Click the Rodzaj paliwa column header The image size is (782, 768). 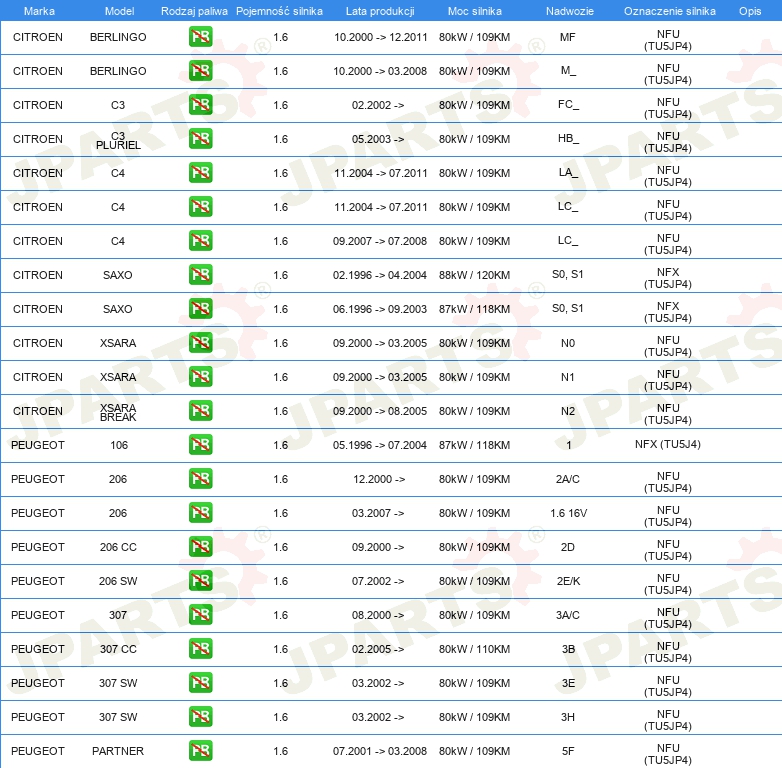click(x=194, y=11)
